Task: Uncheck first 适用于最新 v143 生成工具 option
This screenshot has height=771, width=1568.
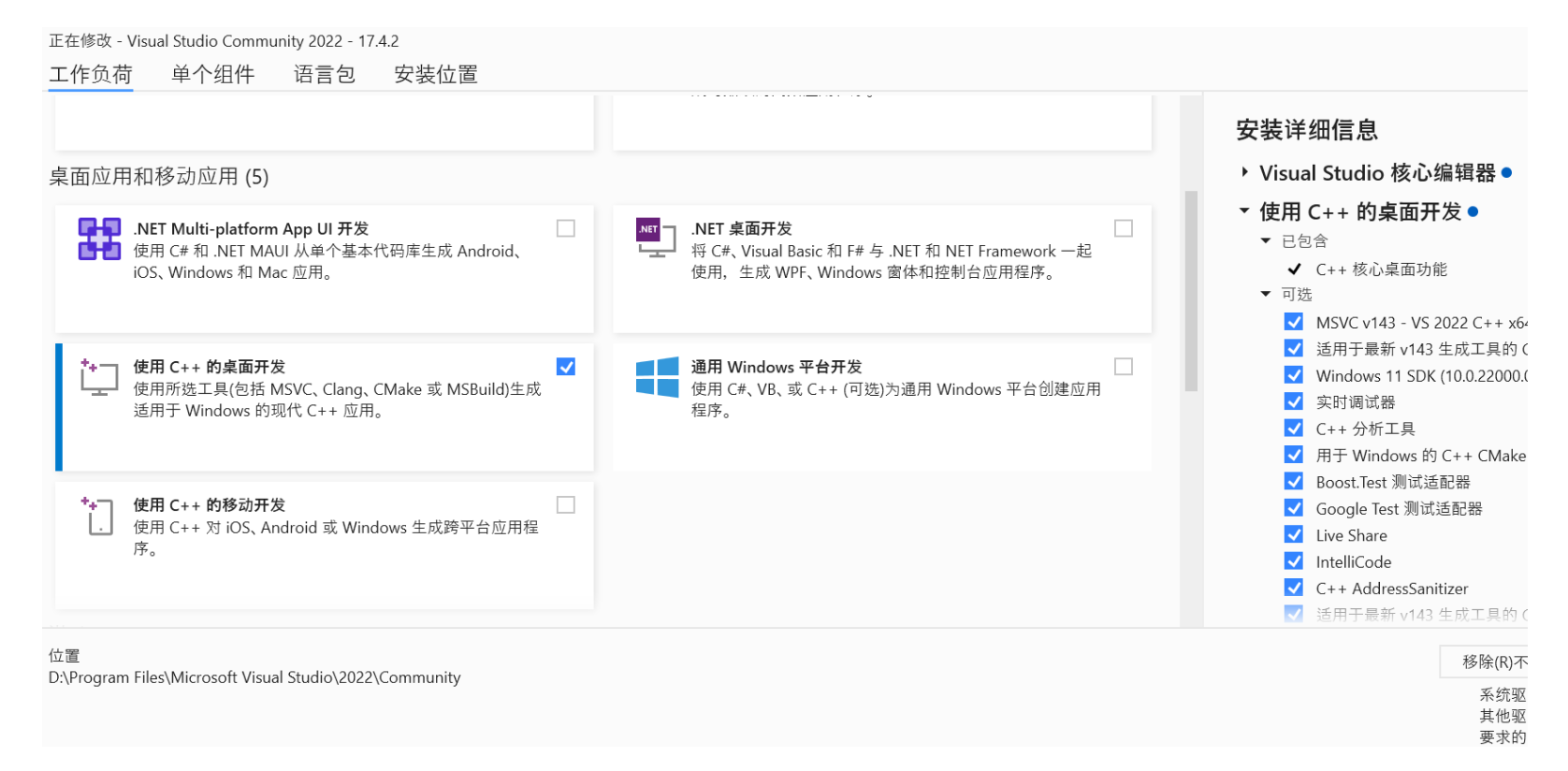Action: (x=1294, y=349)
